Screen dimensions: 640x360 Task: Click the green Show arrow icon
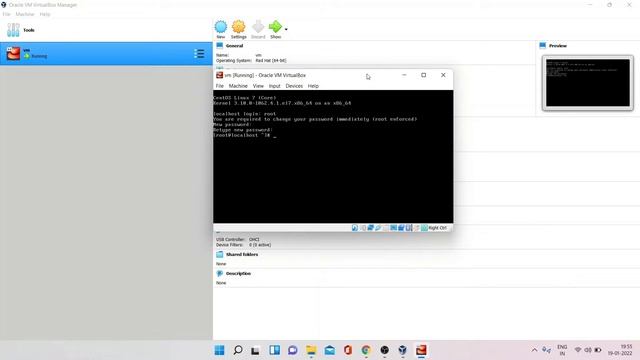pos(275,27)
